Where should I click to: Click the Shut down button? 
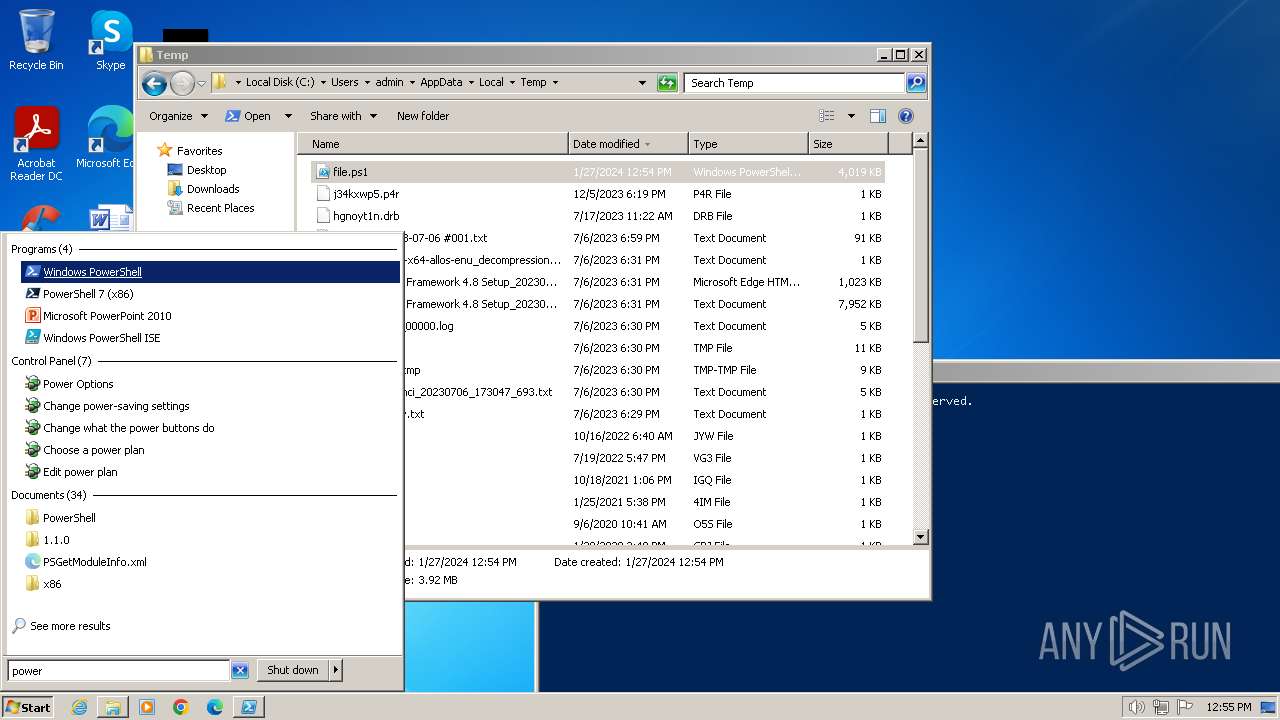293,671
